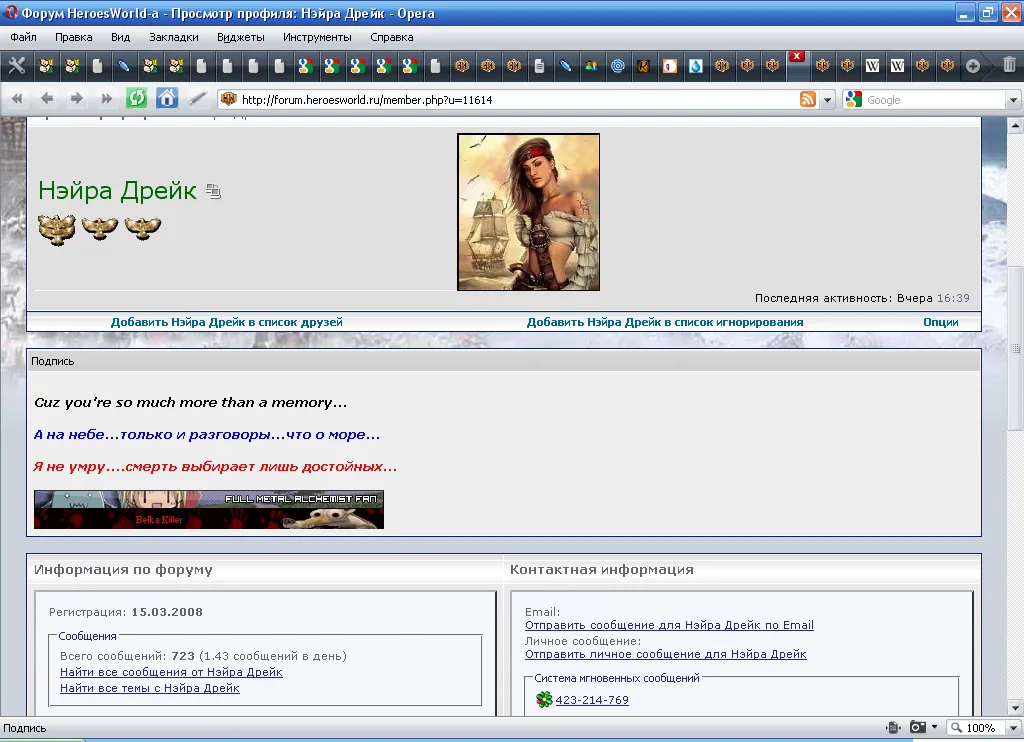Click 'Последняя активность: Вчера 16:39' text
The image size is (1024, 742).
(862, 298)
